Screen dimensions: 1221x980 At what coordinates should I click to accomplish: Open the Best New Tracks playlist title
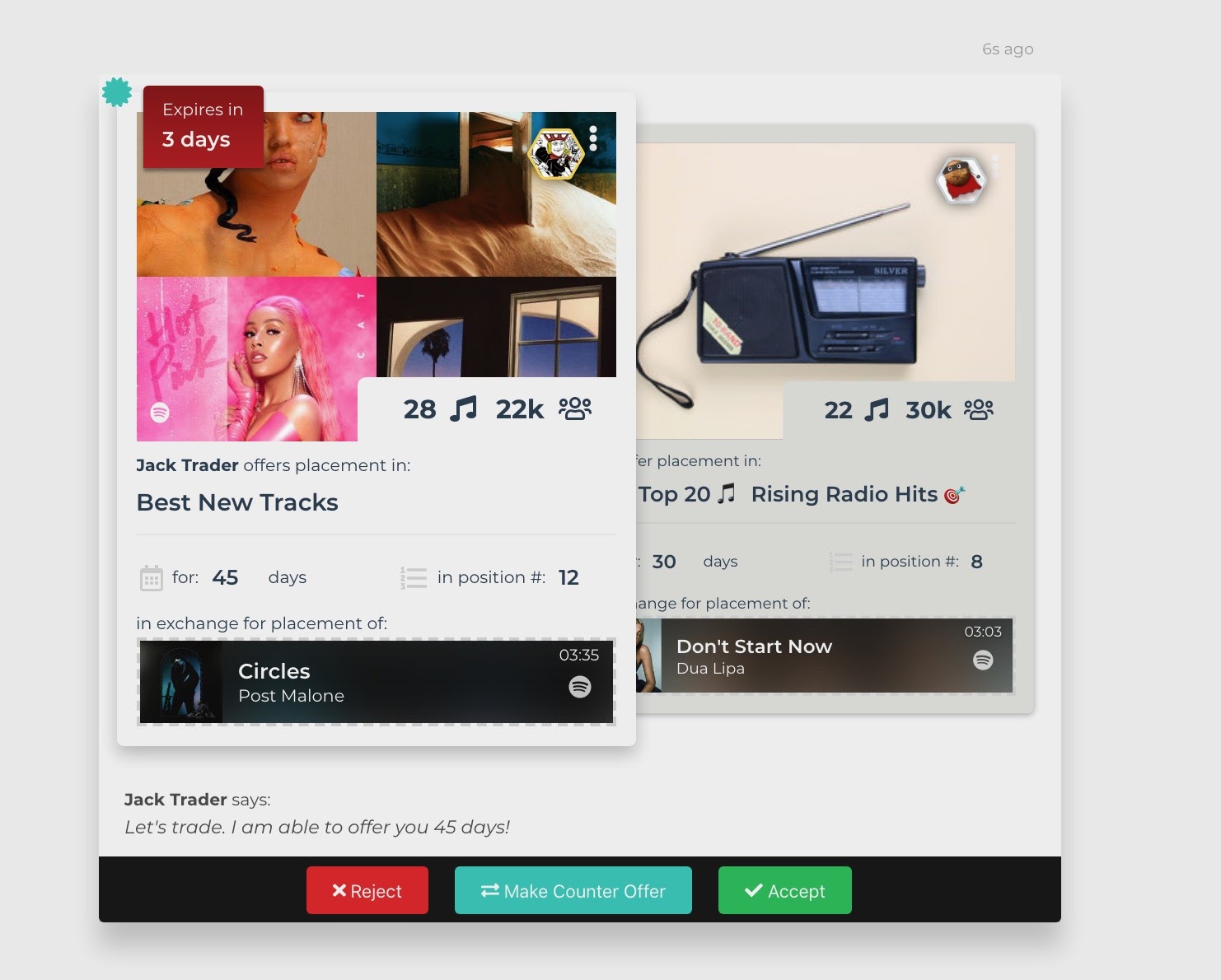(237, 502)
